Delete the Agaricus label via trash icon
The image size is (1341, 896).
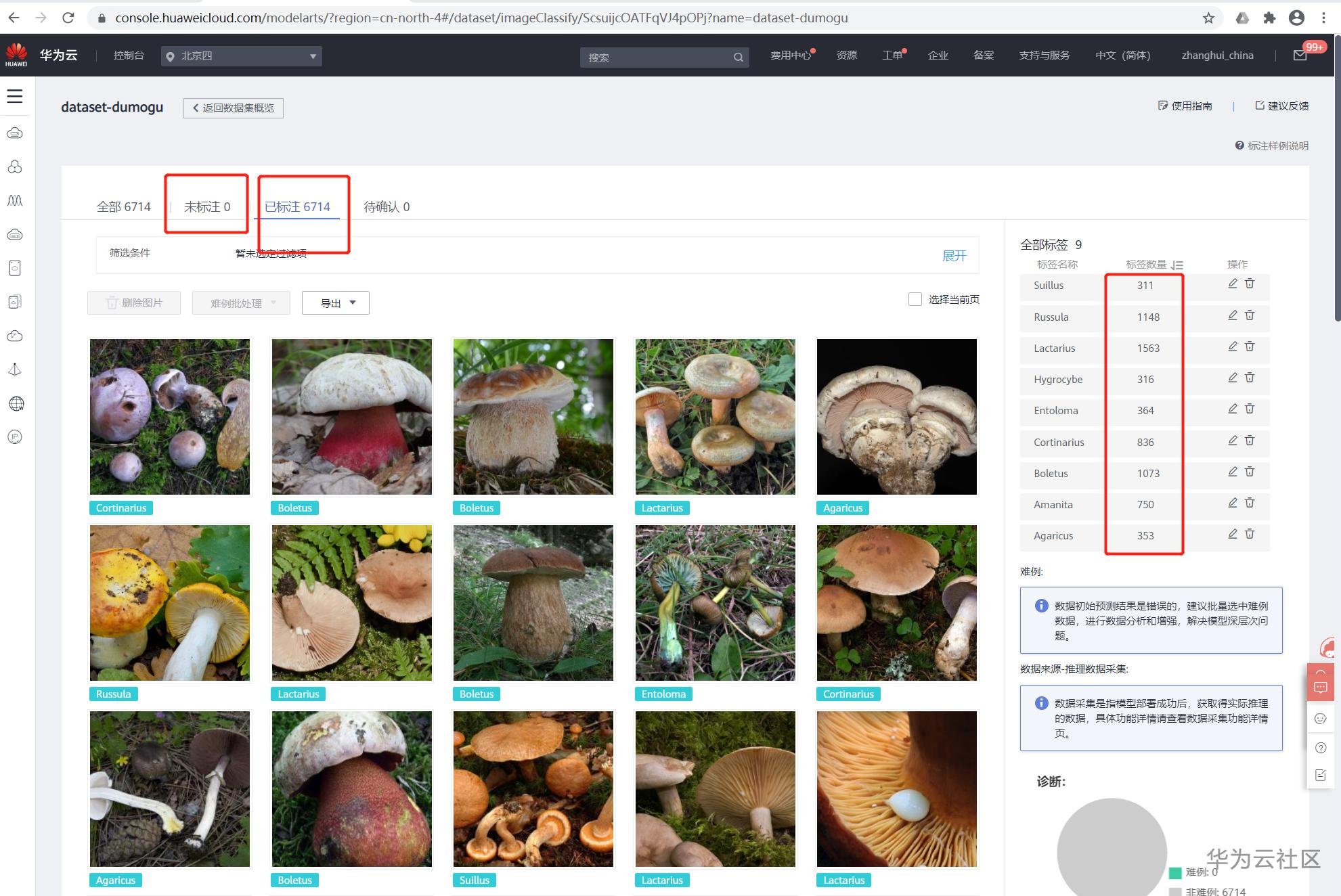pyautogui.click(x=1250, y=534)
